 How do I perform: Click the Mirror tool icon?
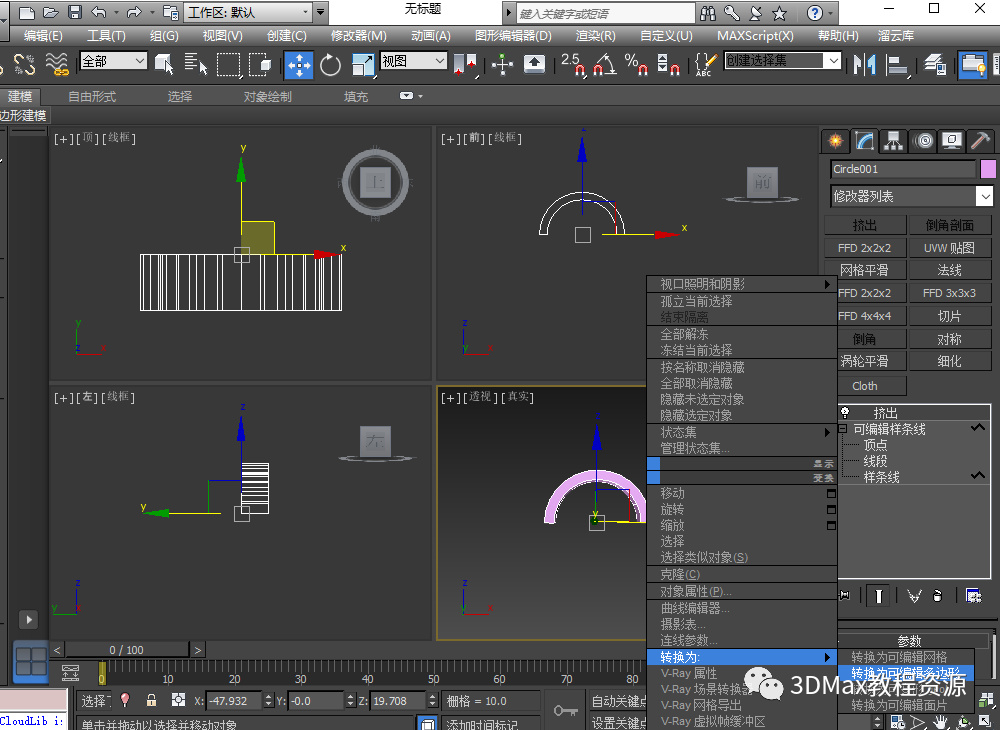[863, 65]
